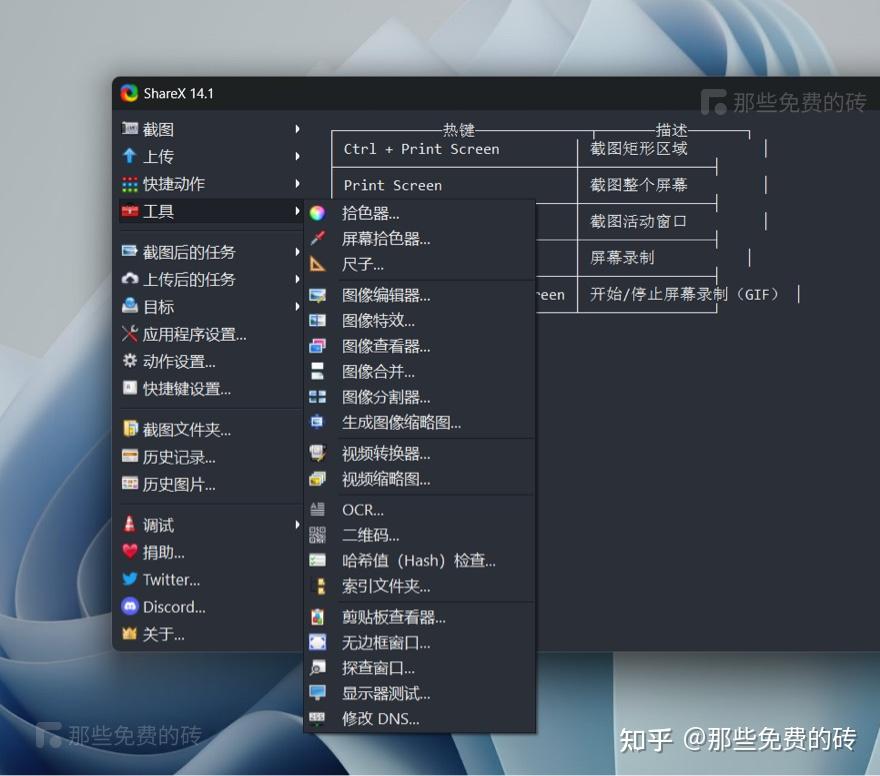Click the 探查窗口 magnifier icon
The width and height of the screenshot is (880, 776).
click(317, 668)
